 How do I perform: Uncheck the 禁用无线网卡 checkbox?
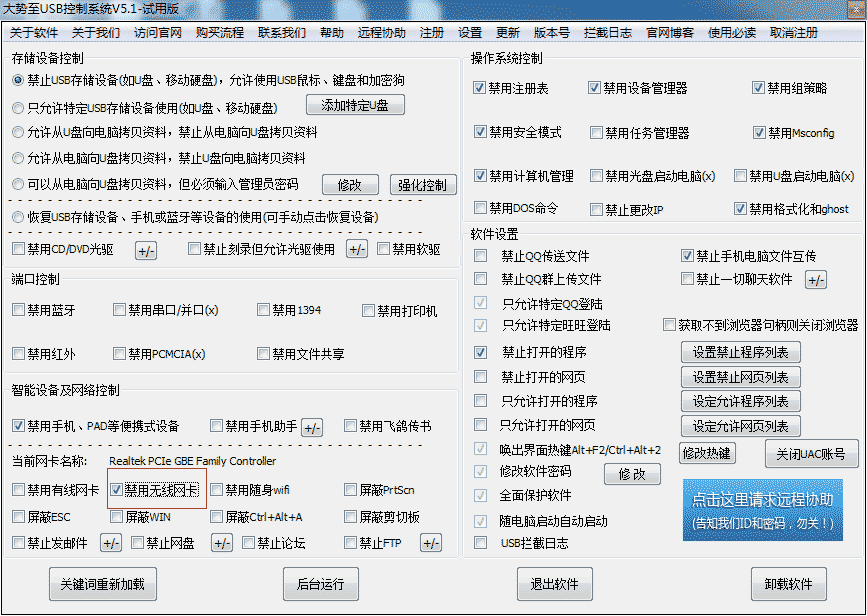point(117,490)
